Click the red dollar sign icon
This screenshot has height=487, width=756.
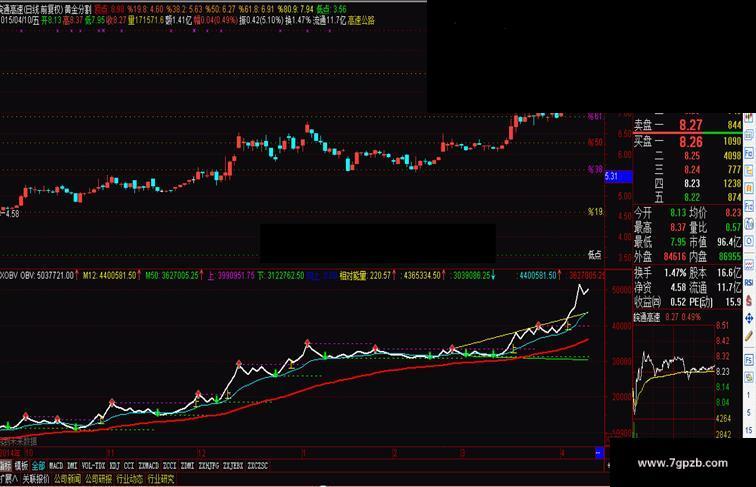tap(749, 300)
